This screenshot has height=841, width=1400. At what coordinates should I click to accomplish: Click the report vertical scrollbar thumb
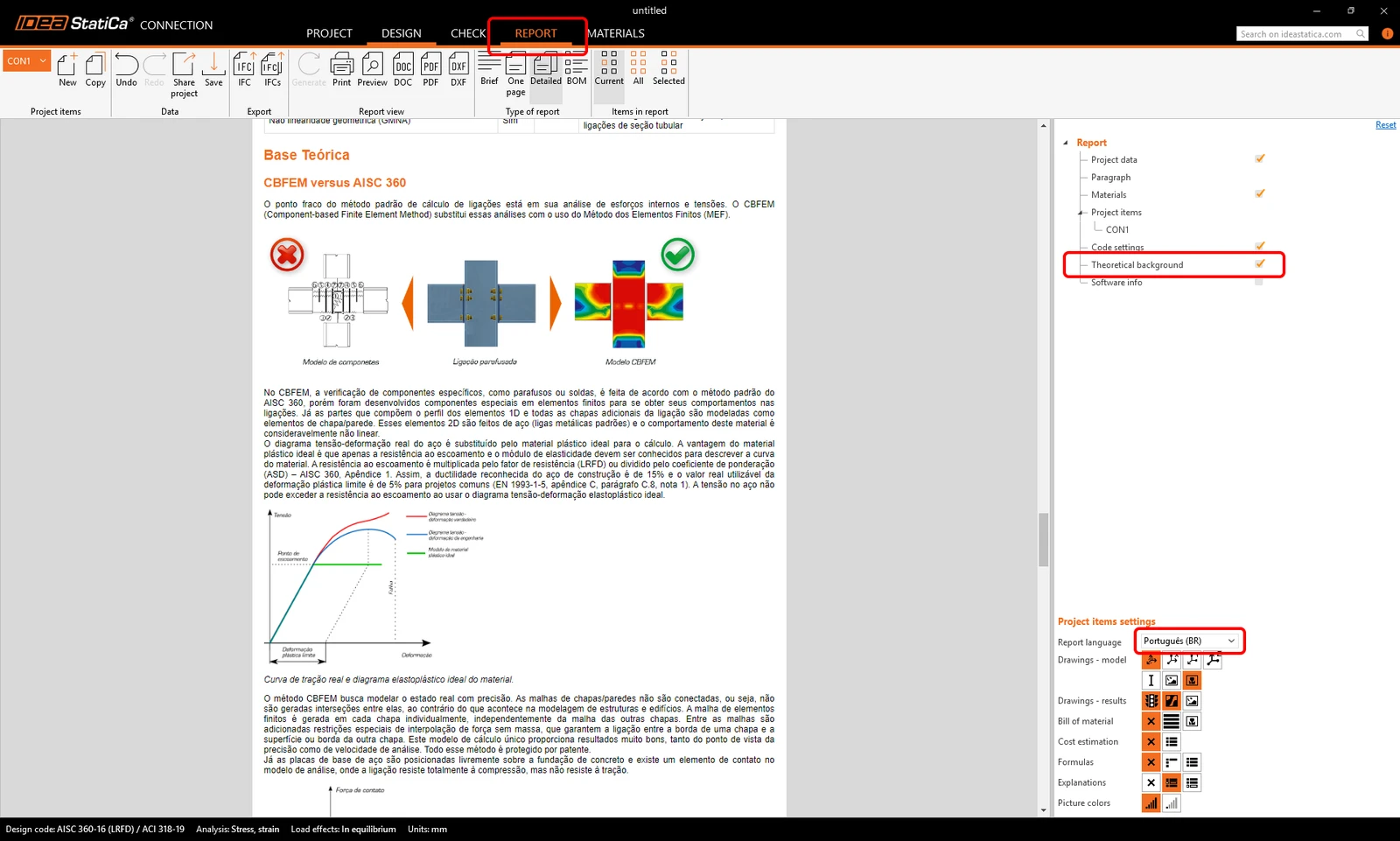[1043, 540]
